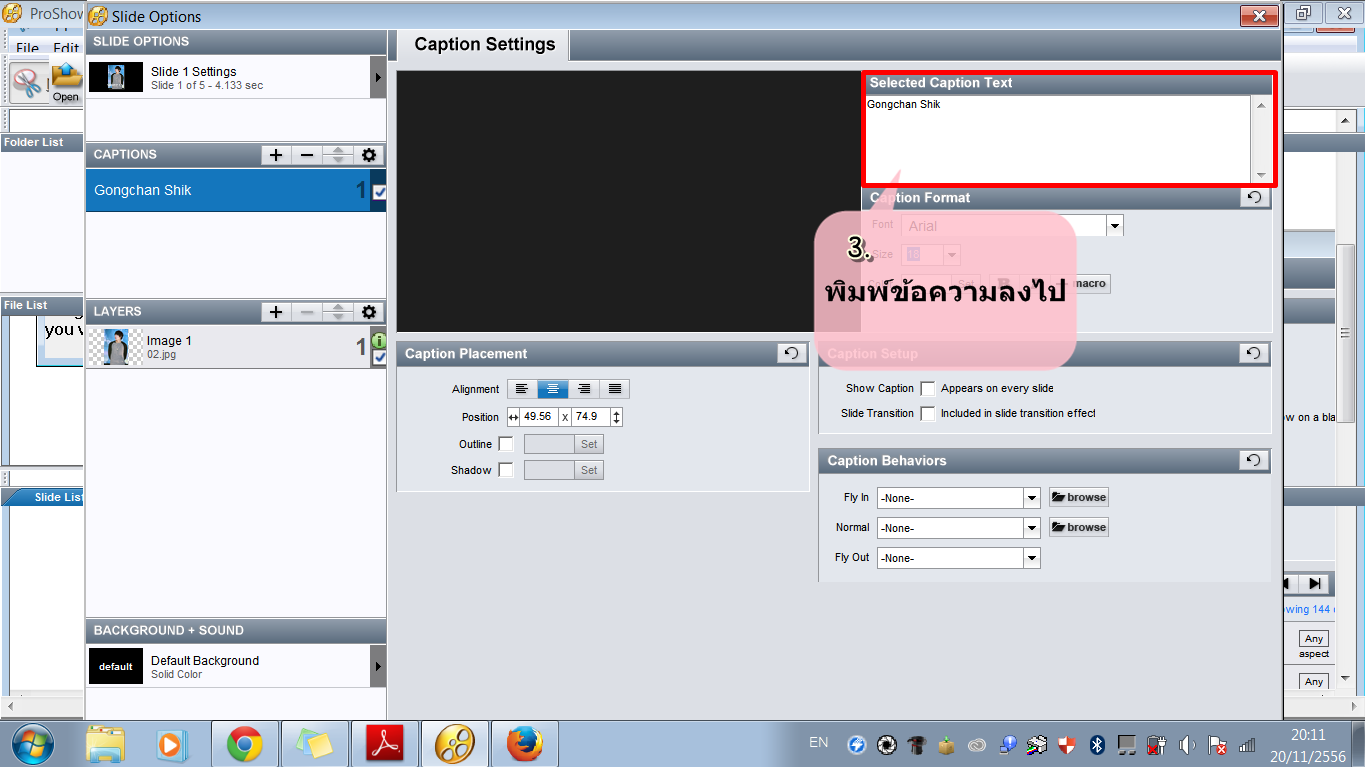Click the Shadow color swatch
This screenshot has height=767, width=1365.
(549, 470)
